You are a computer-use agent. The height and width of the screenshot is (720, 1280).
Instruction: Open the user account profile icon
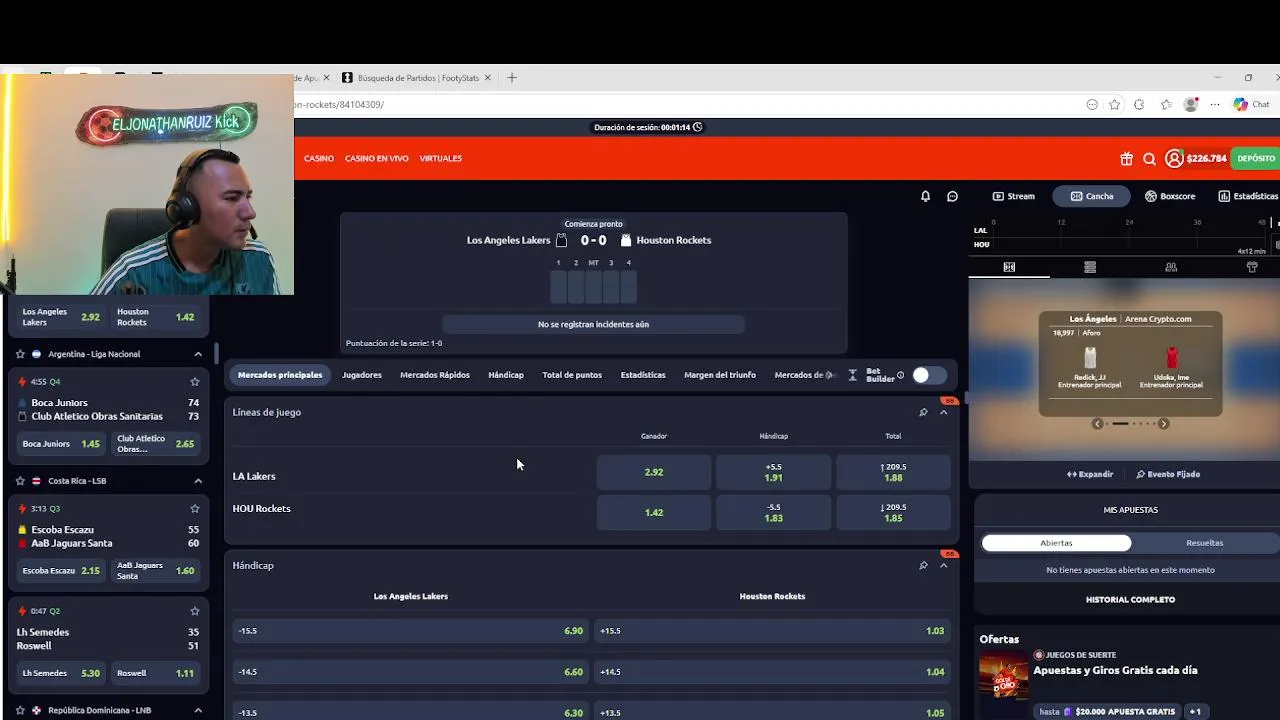click(x=1174, y=158)
